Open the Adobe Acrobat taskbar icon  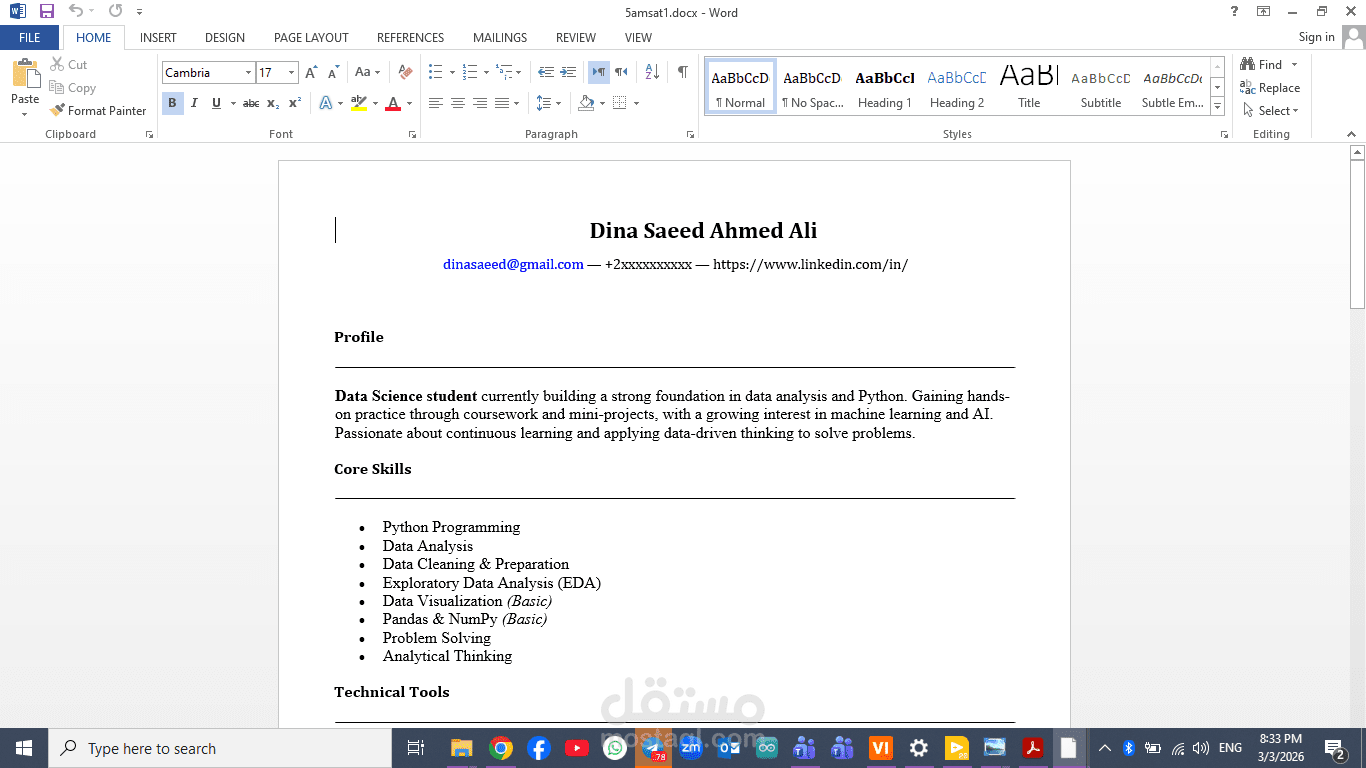click(1033, 748)
